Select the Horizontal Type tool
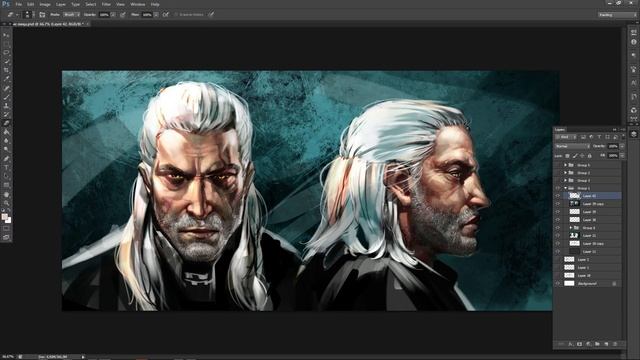 point(6,167)
